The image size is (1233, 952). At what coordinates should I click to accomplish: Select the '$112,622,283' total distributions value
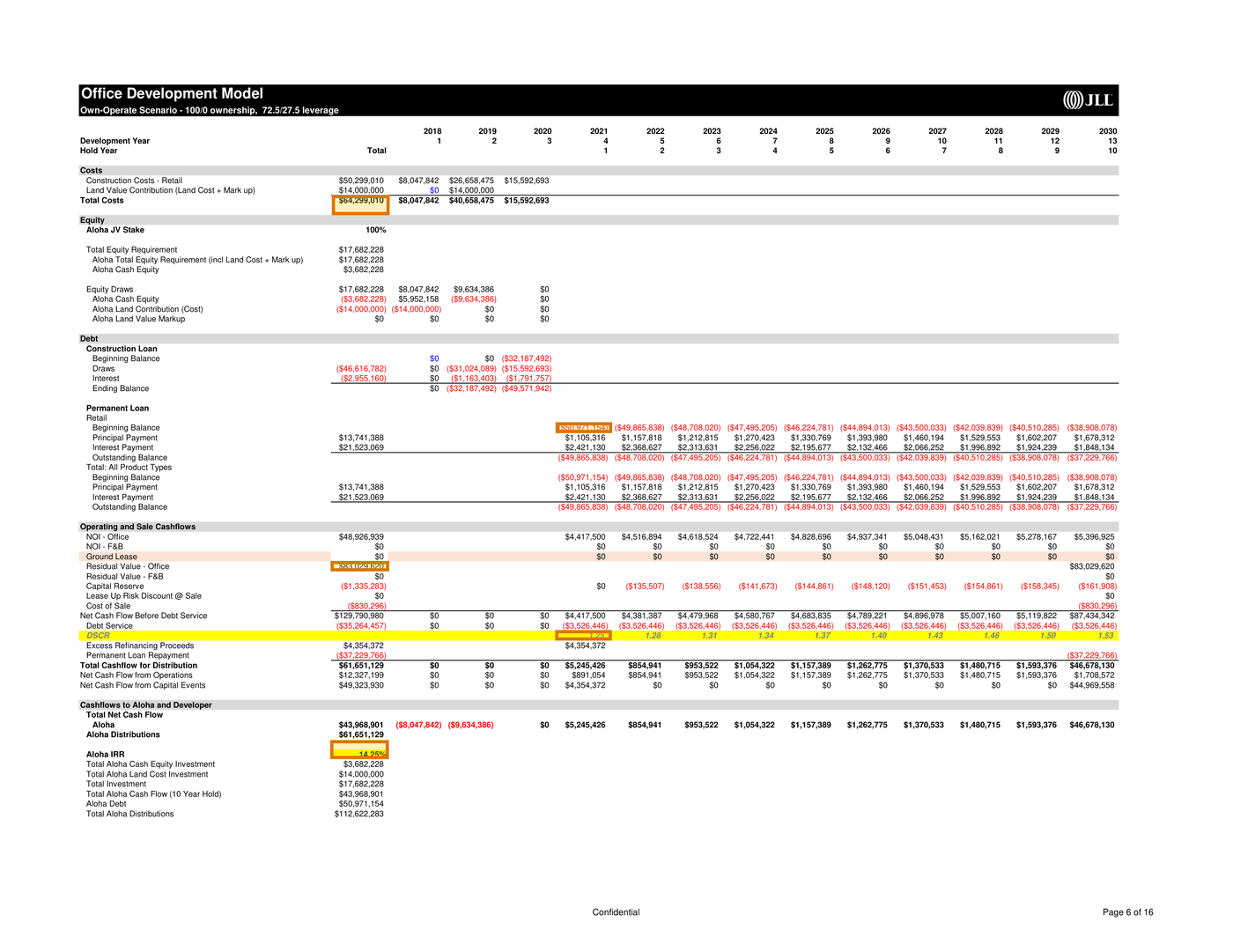coord(359,814)
